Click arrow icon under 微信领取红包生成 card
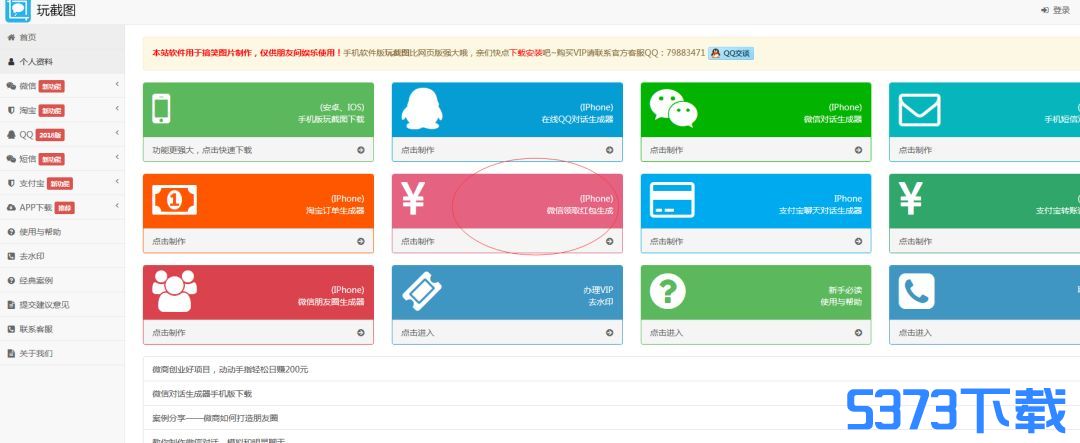This screenshot has height=443, width=1080. point(610,241)
